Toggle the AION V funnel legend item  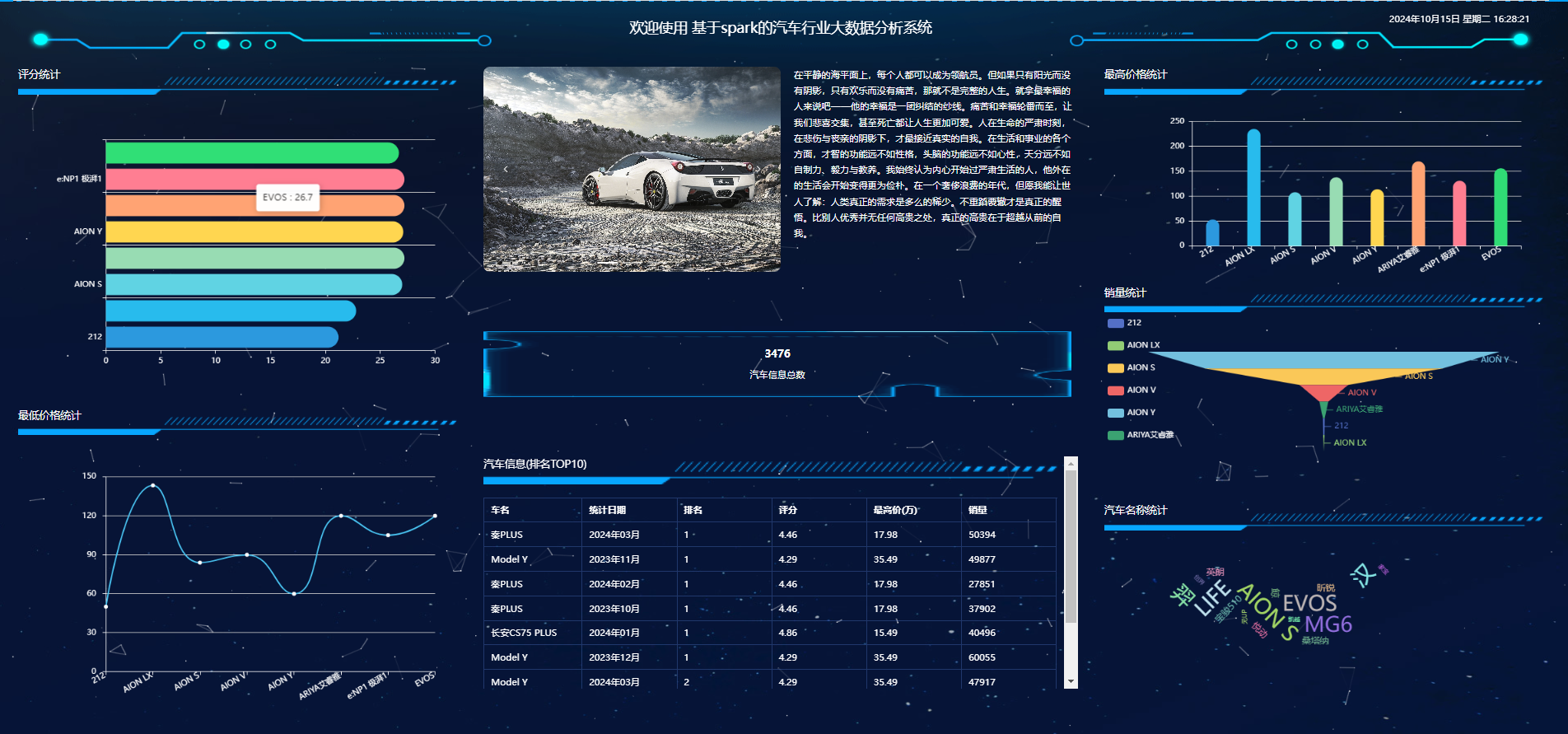click(x=1132, y=390)
